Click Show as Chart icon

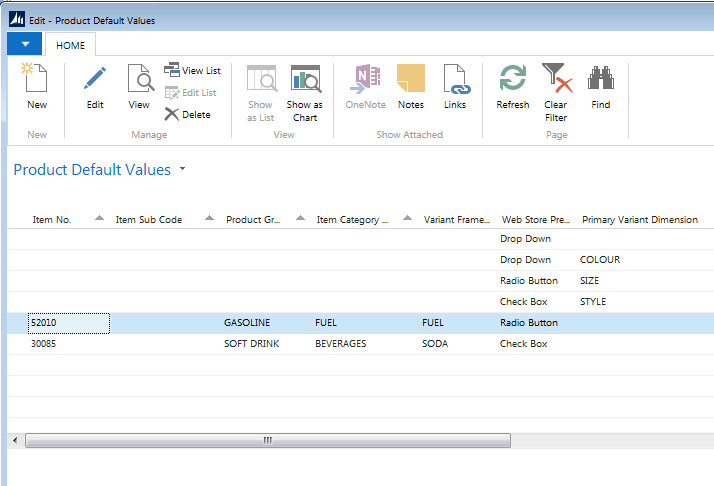click(305, 79)
